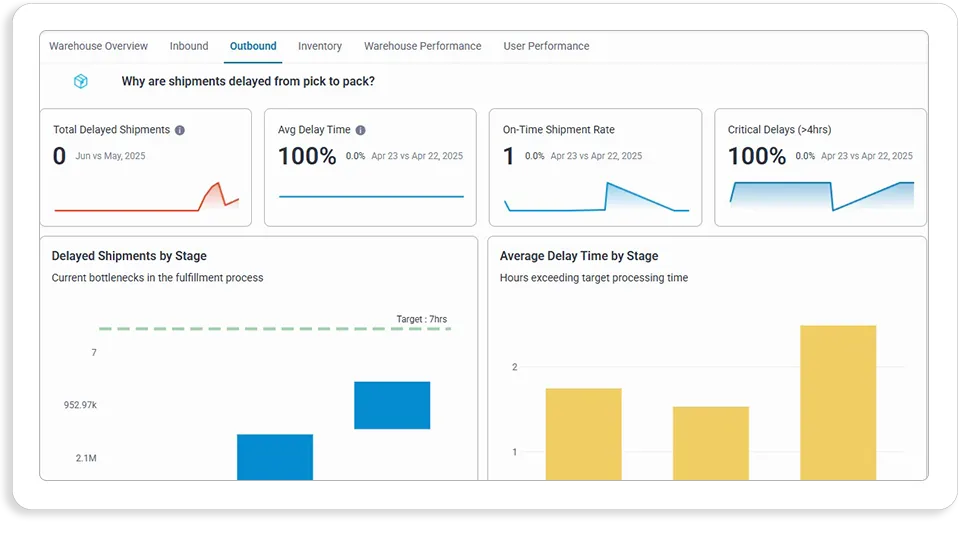Screen dimensions: 960x540
Task: Click the question 'Why are shipments delayed from pick to pack?'
Action: click(x=248, y=81)
